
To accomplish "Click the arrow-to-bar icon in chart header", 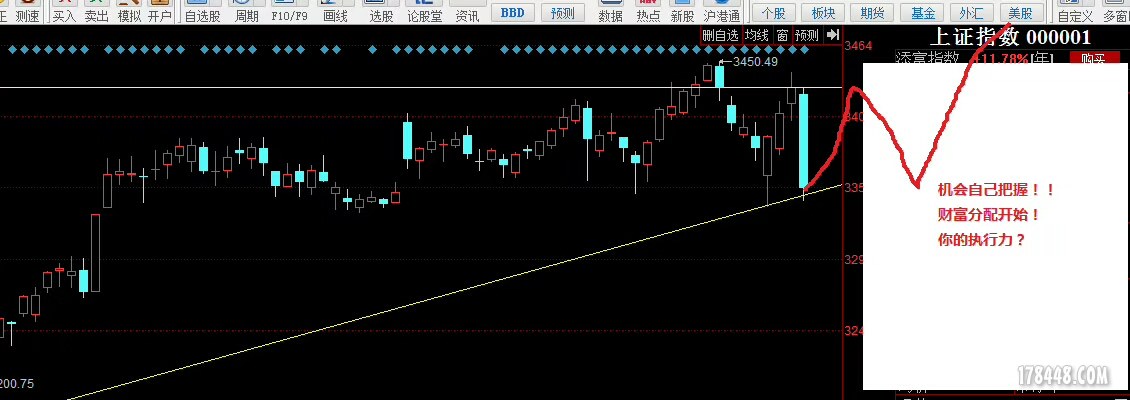I will (x=832, y=35).
